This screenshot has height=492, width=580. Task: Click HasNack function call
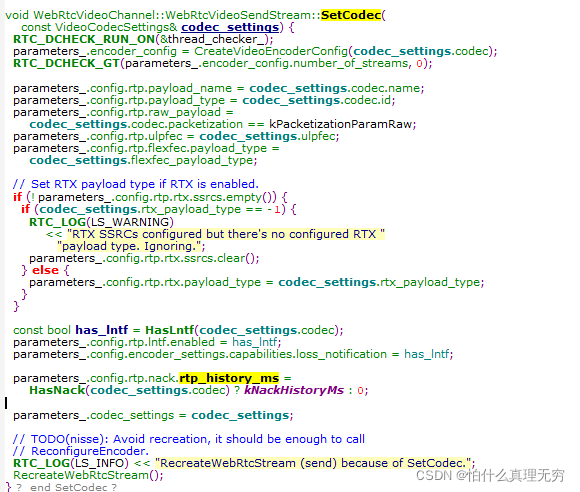57,391
